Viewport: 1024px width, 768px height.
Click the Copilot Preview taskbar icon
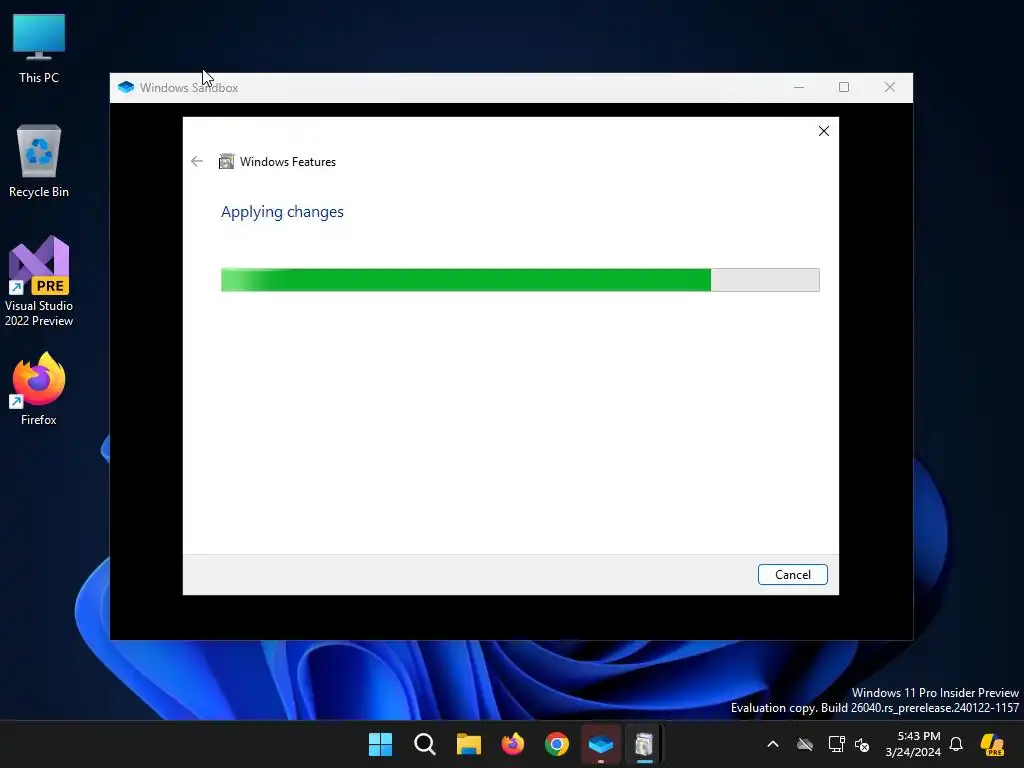[x=992, y=744]
